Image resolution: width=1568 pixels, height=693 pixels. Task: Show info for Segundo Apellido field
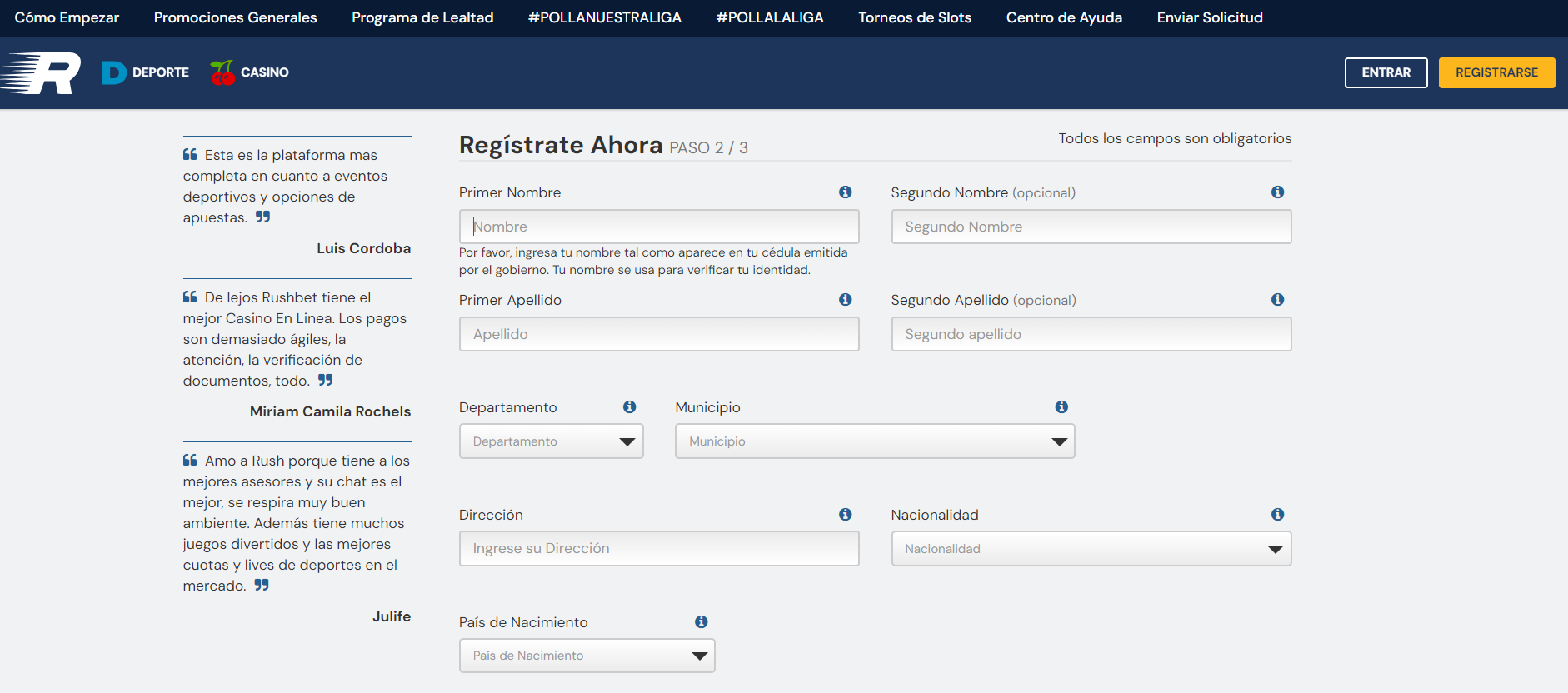click(x=1277, y=300)
